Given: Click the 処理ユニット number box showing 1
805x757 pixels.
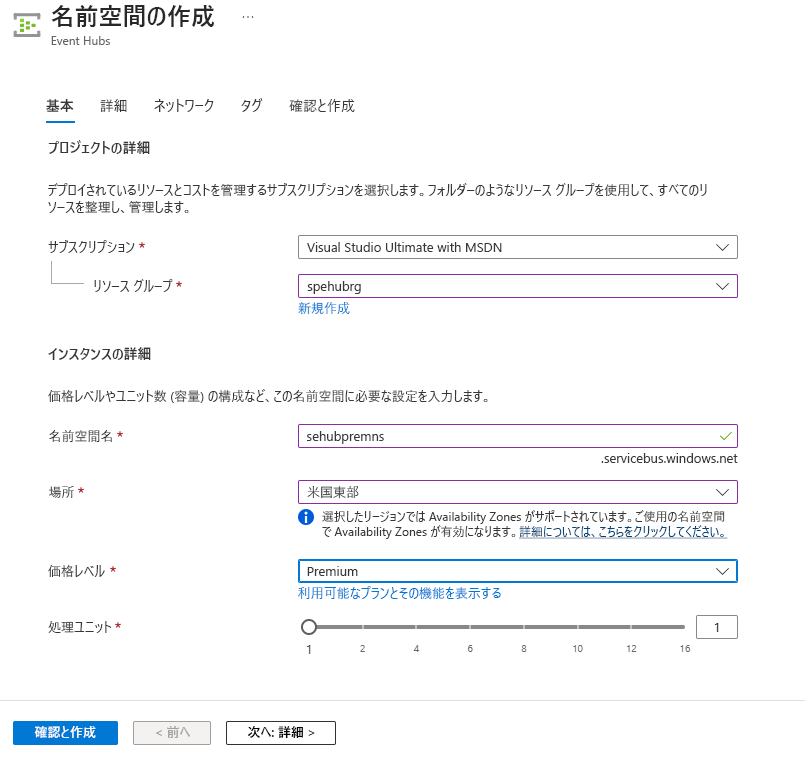Looking at the screenshot, I should tap(717, 627).
